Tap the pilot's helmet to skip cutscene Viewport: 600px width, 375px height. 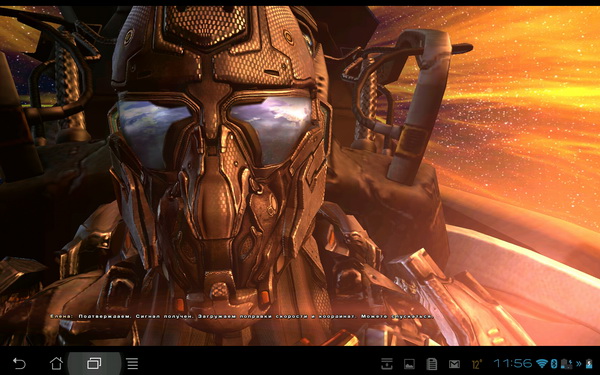tap(219, 153)
